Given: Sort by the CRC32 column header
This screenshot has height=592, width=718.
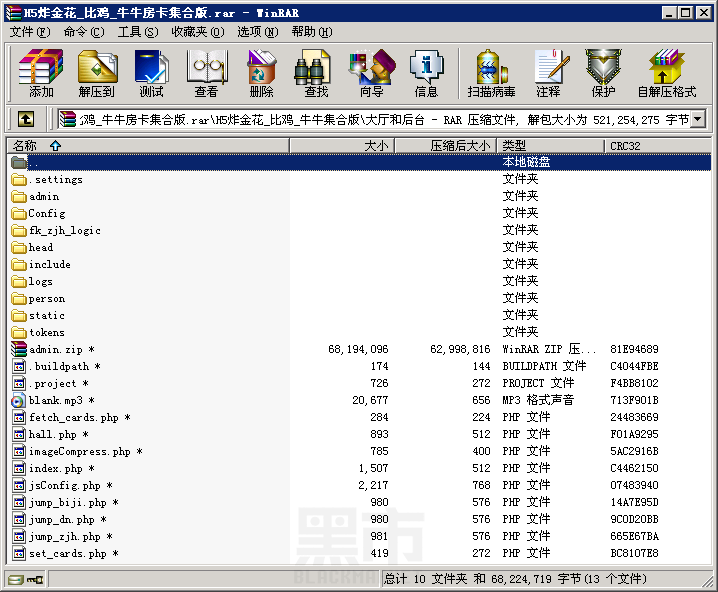Looking at the screenshot, I should coord(658,146).
